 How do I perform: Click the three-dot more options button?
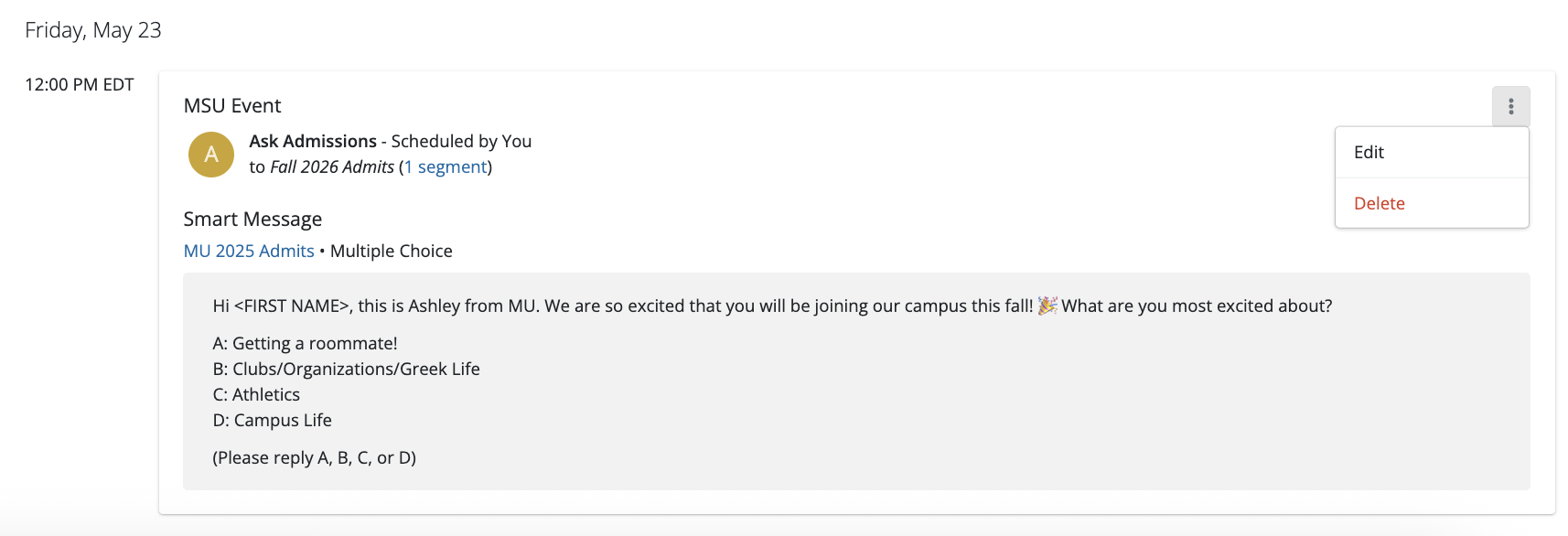[x=1510, y=107]
